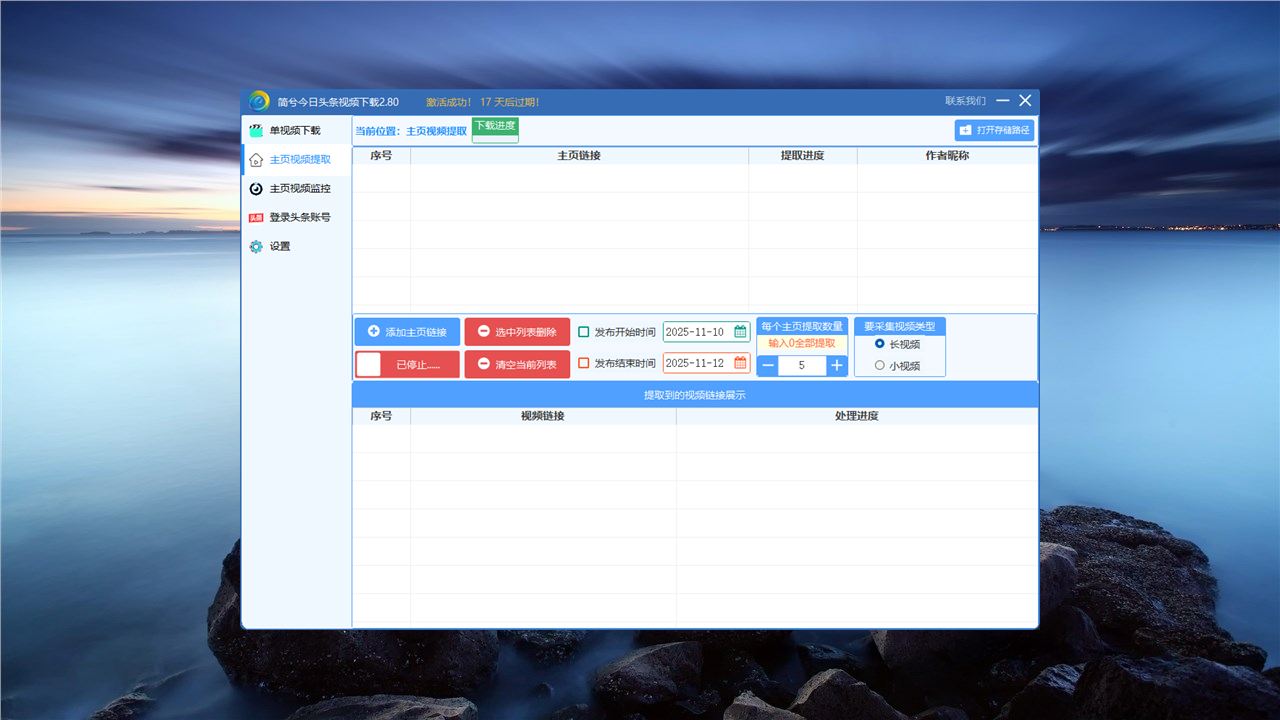The height and width of the screenshot is (720, 1280).
Task: Go to the 登录头条账号 login page
Action: point(299,217)
